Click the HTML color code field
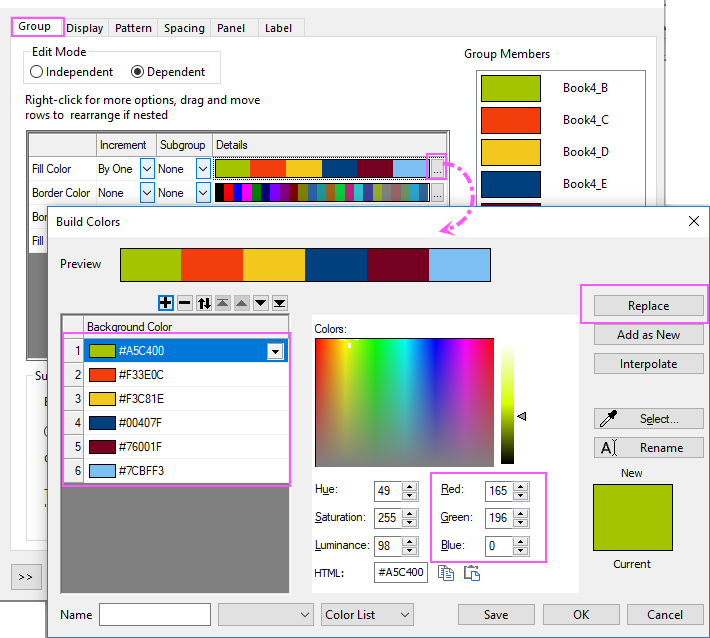710x638 pixels. (401, 572)
